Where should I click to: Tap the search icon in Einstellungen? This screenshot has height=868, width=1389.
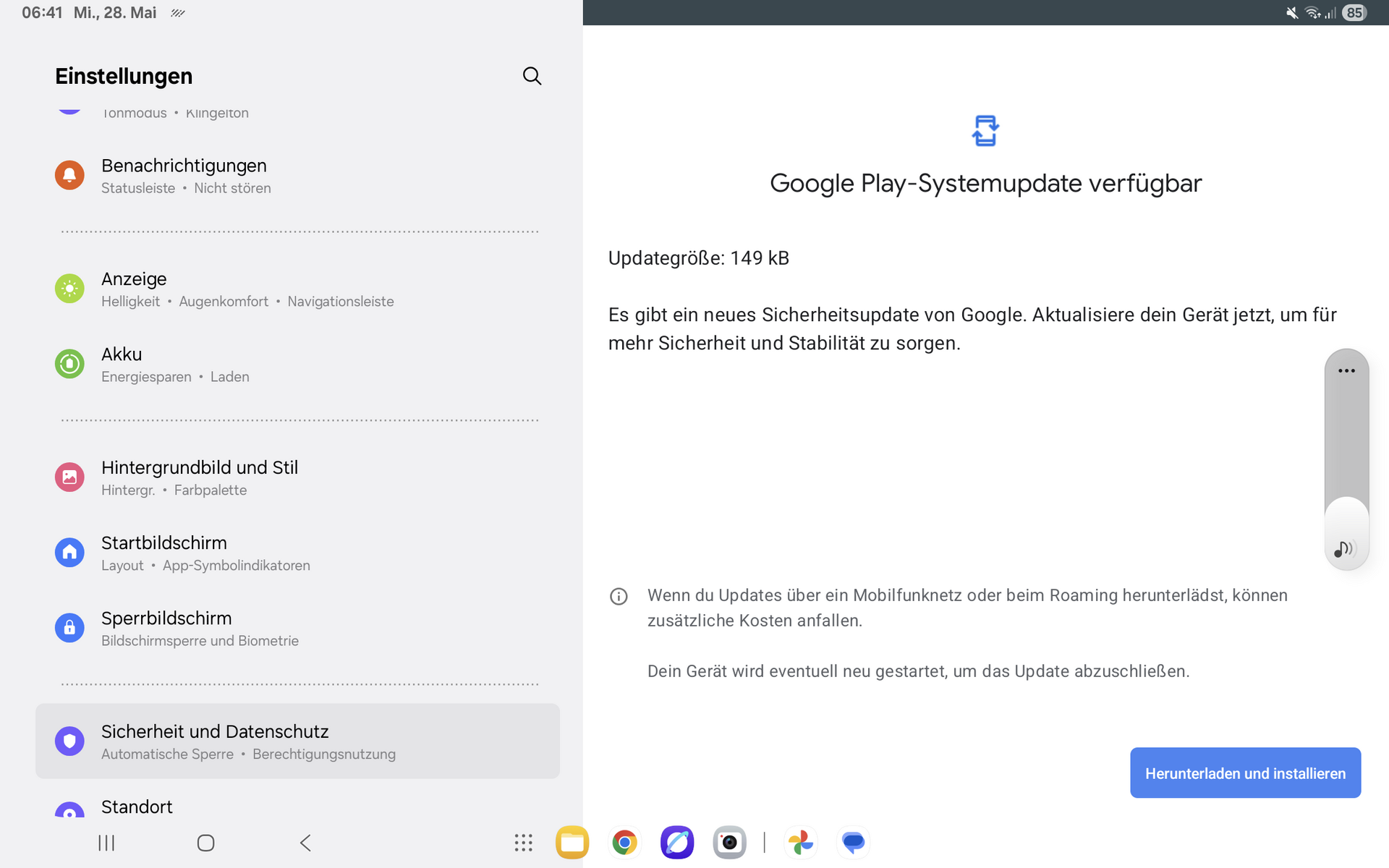[x=532, y=76]
